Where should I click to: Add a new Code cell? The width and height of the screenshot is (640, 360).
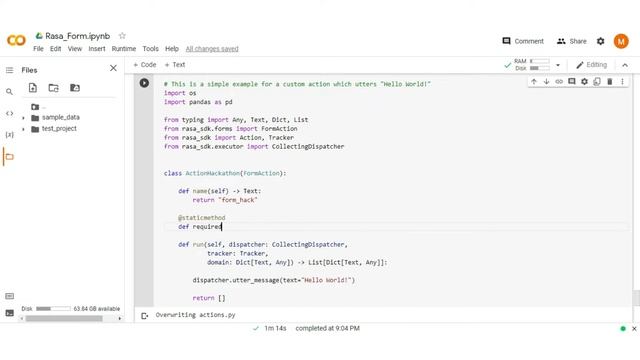pyautogui.click(x=144, y=64)
